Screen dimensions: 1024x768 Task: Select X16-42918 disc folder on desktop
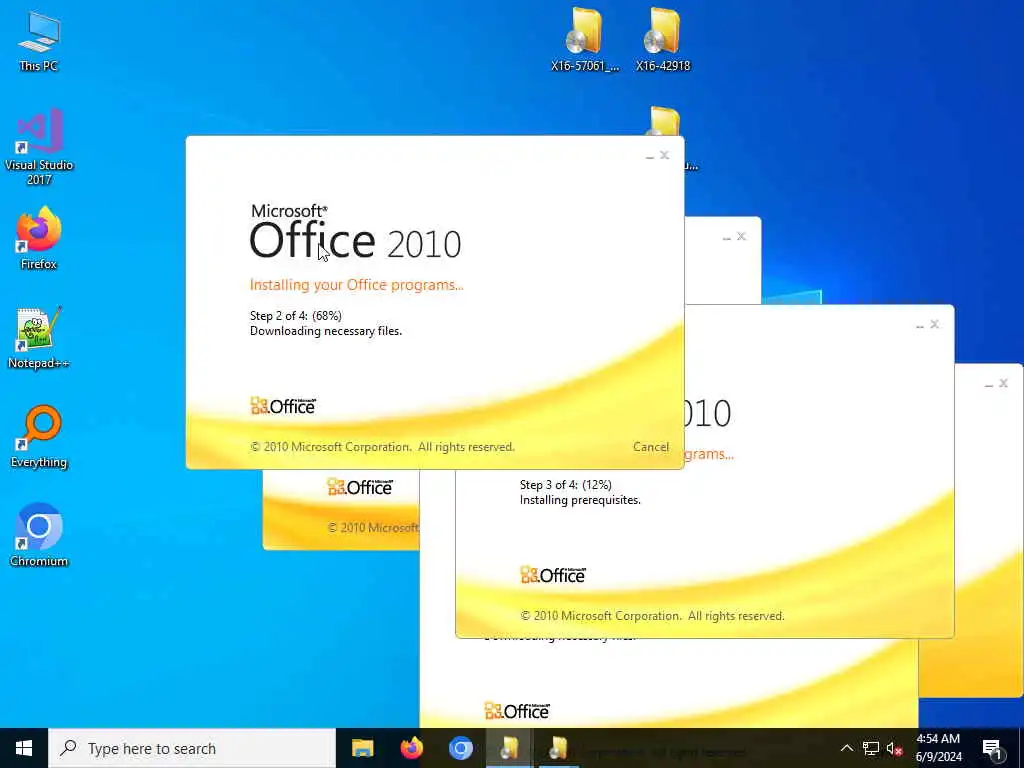(663, 39)
